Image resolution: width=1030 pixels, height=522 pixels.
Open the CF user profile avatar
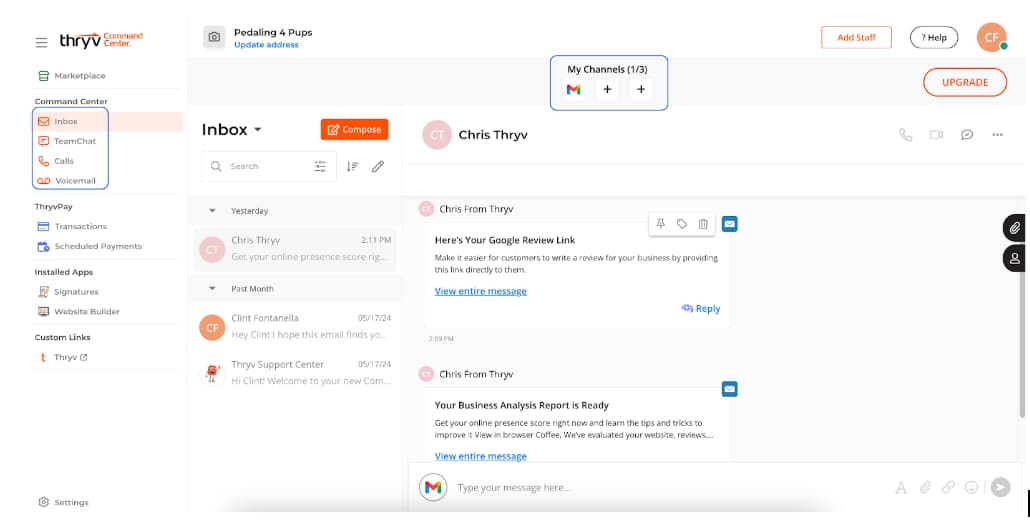pos(991,37)
